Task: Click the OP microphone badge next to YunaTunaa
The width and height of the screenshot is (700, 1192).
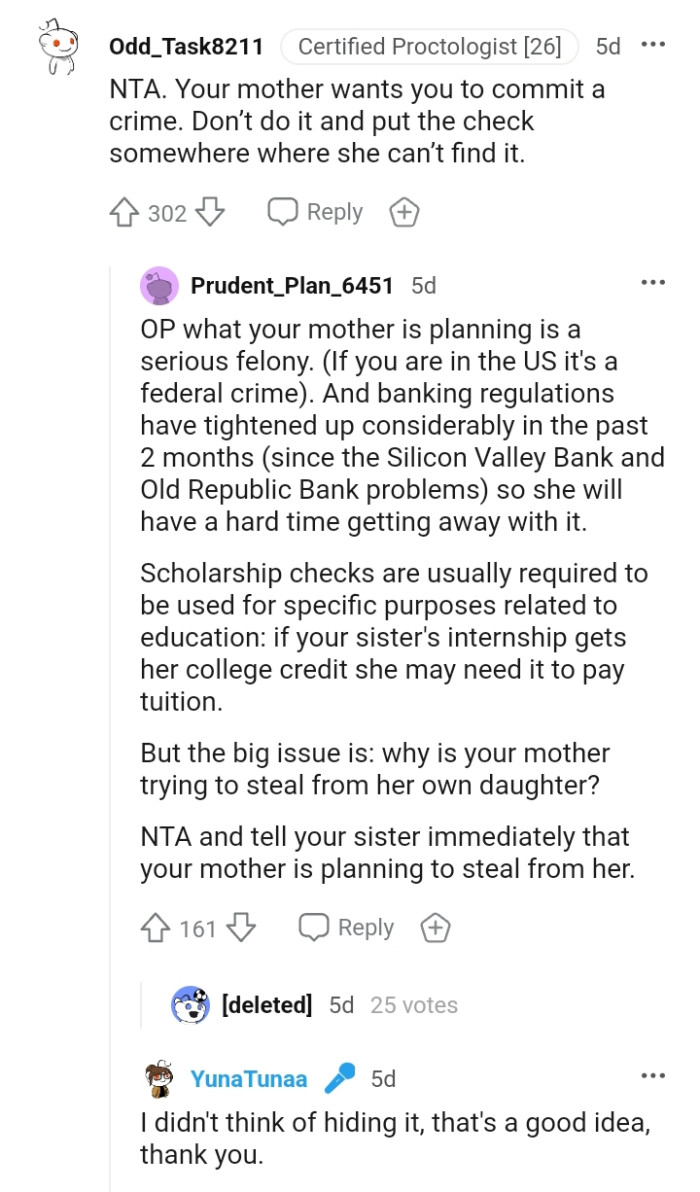Action: coord(339,1079)
